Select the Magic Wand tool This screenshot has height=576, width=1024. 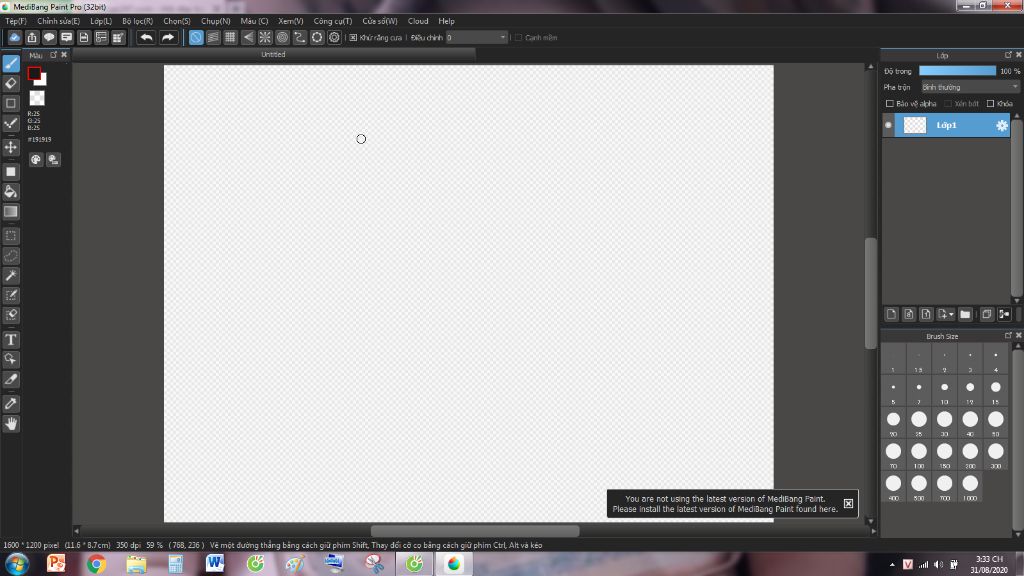11,276
